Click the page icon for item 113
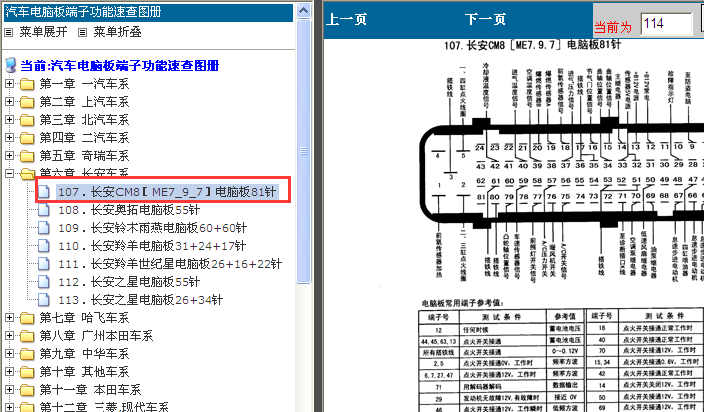This screenshot has height=412, width=704. click(x=44, y=299)
